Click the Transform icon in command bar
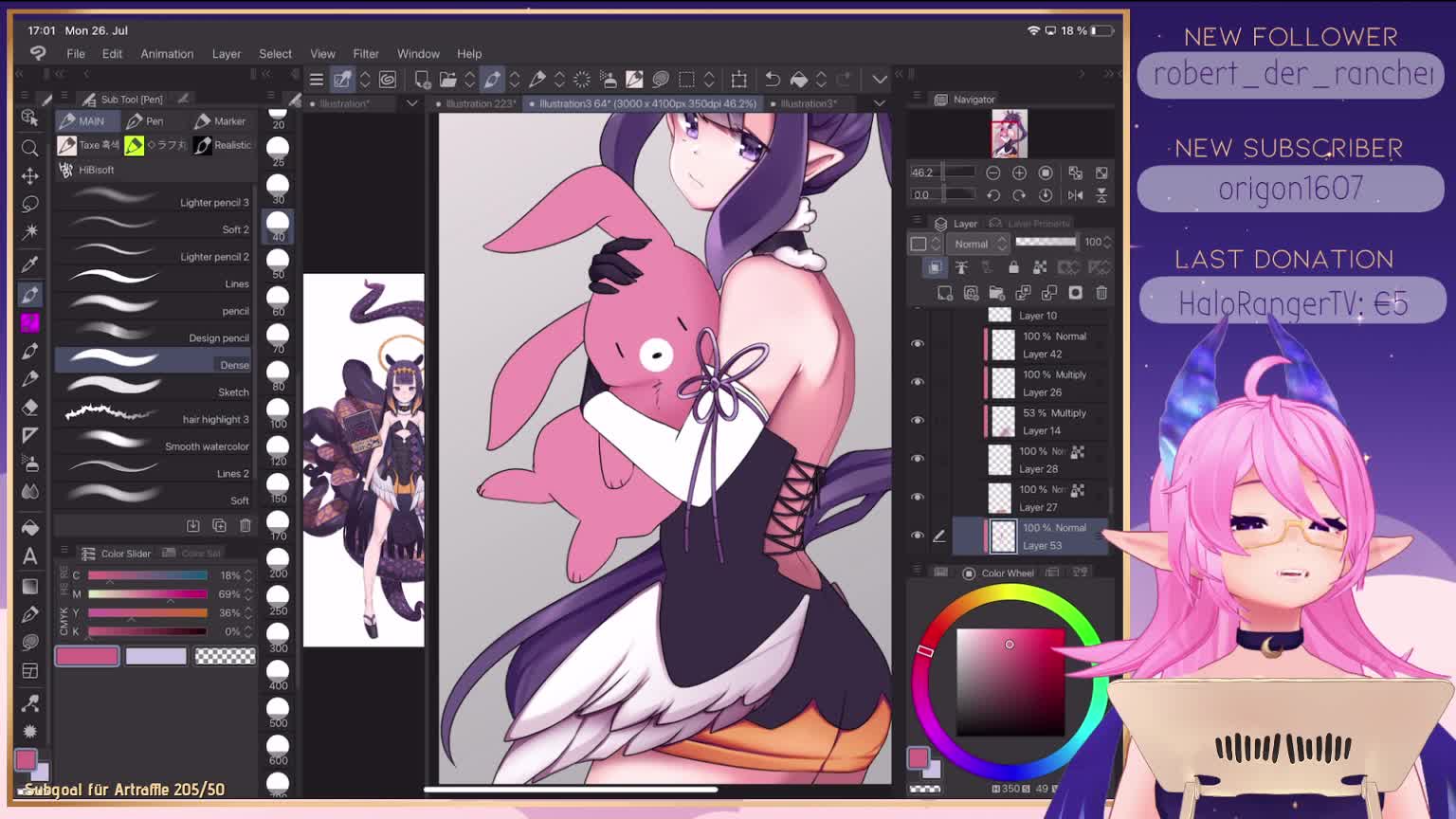The width and height of the screenshot is (1456, 819). point(739,80)
